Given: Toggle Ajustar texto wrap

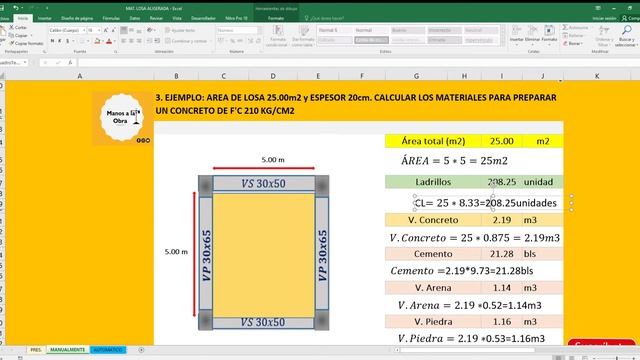Looking at the screenshot, I should tap(180, 30).
